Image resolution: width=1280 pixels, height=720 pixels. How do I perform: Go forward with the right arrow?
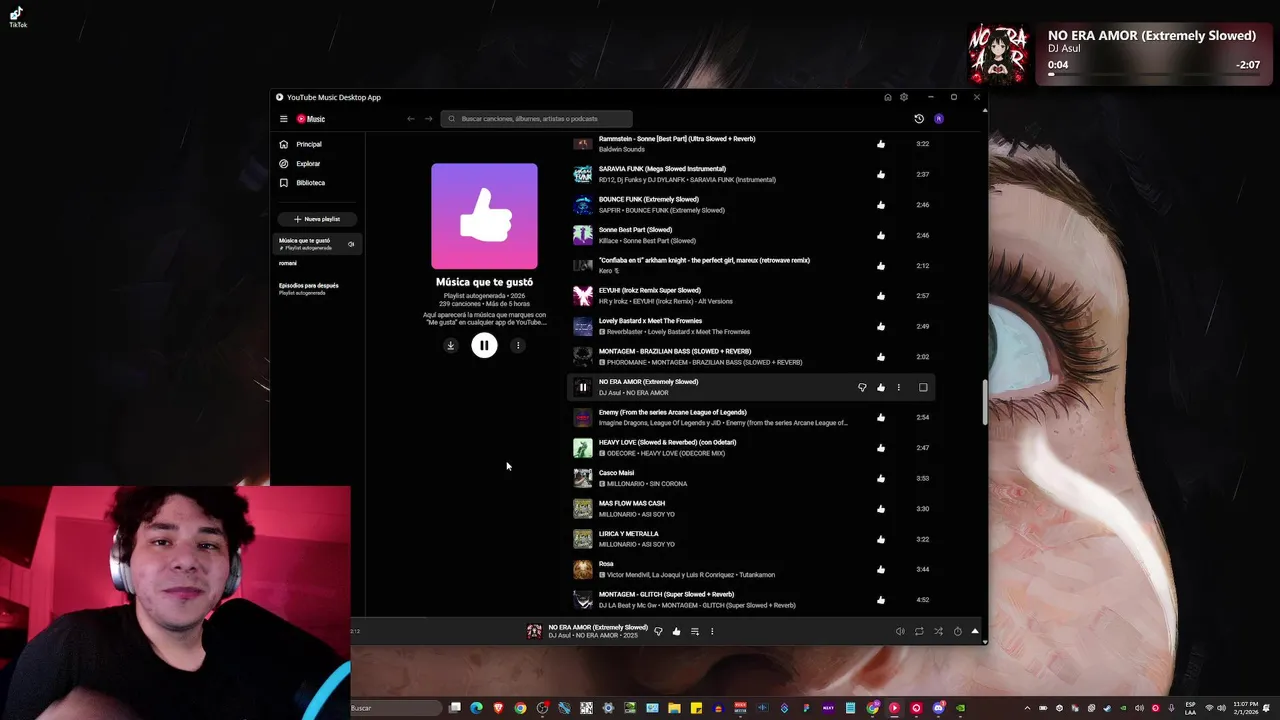coord(429,119)
